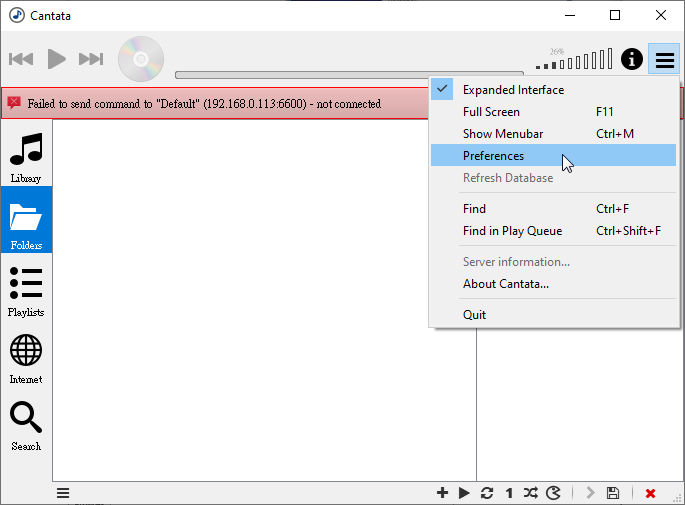The height and width of the screenshot is (505, 685).
Task: Toggle single track mode
Action: point(509,493)
